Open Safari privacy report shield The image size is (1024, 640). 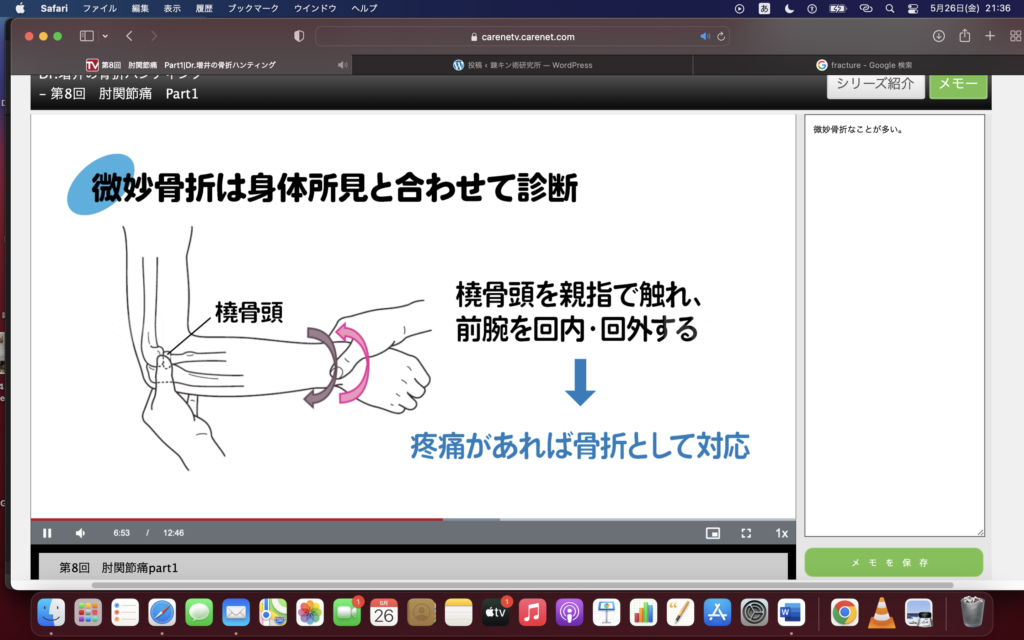[299, 36]
